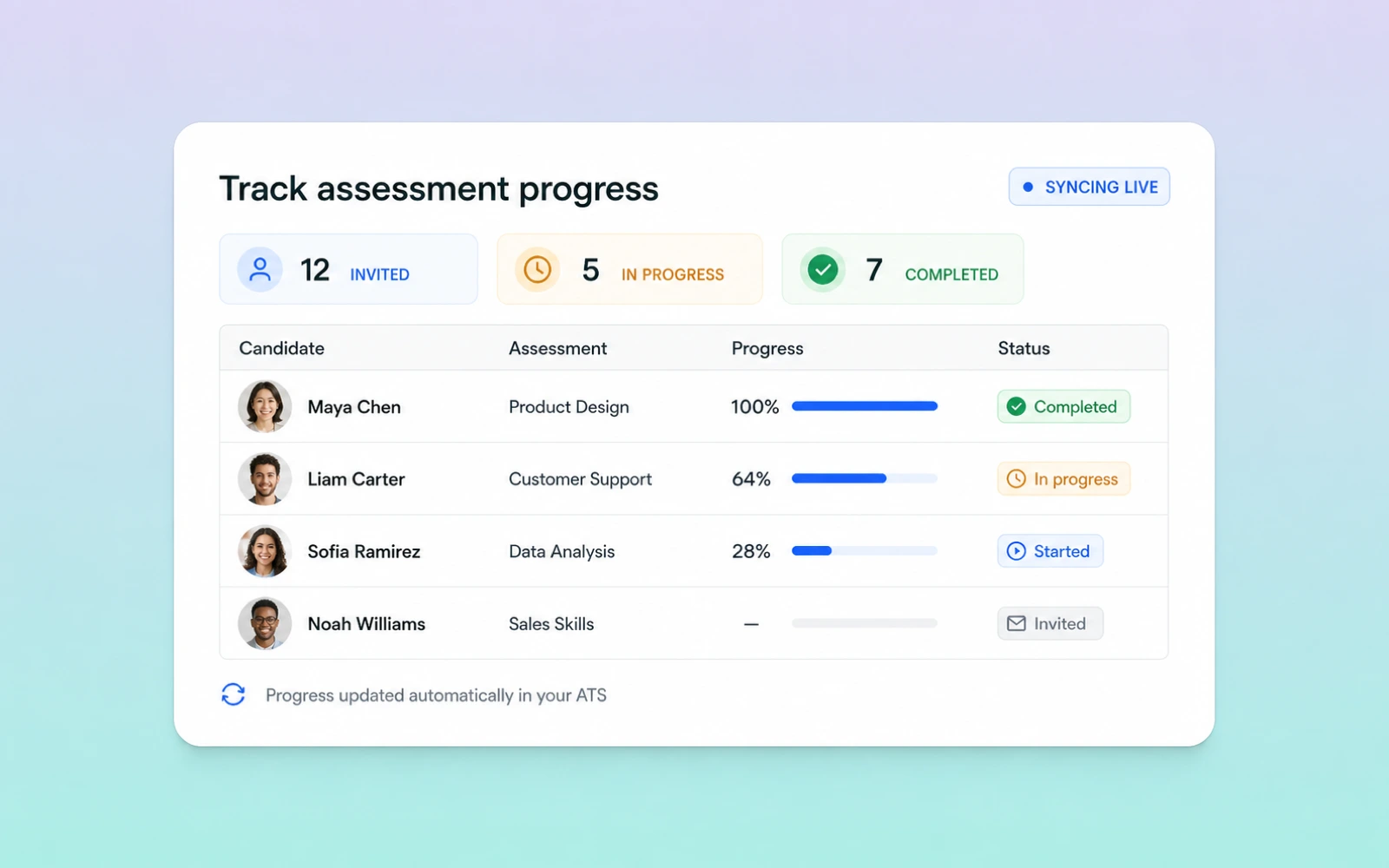Click the play icon in Started badge

1017,551
